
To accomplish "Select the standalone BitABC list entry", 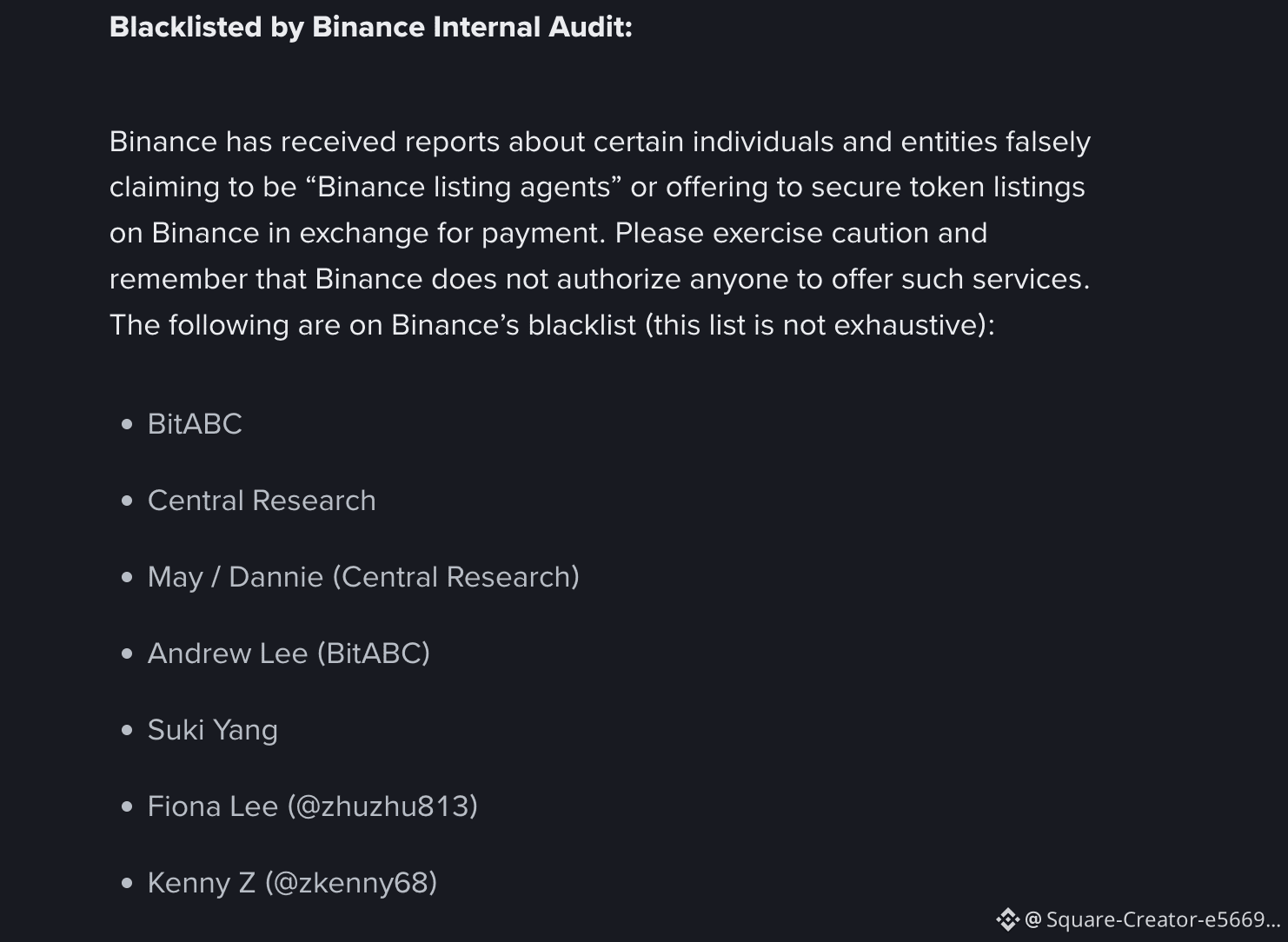I will click(195, 424).
